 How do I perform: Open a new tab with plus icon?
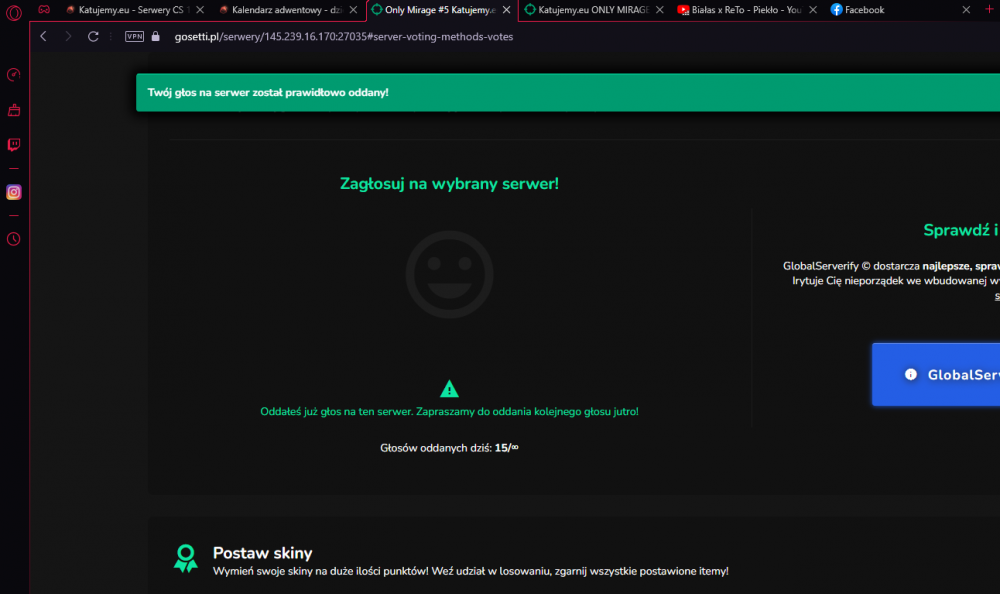pyautogui.click(x=989, y=9)
